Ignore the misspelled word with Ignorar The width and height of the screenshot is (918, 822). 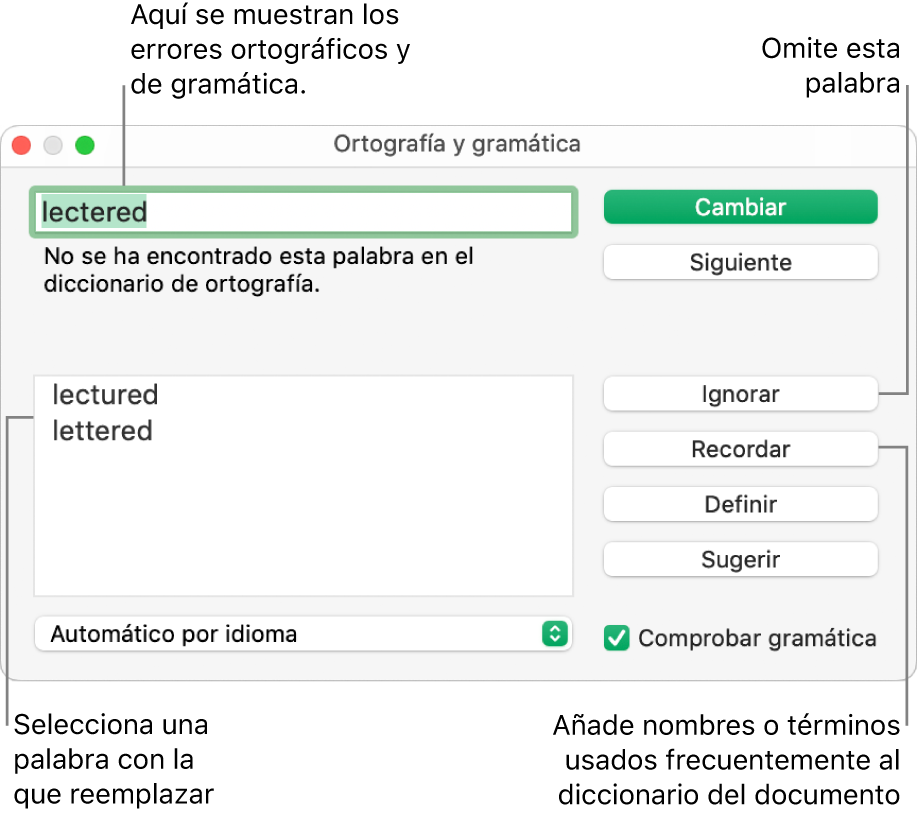tap(740, 394)
